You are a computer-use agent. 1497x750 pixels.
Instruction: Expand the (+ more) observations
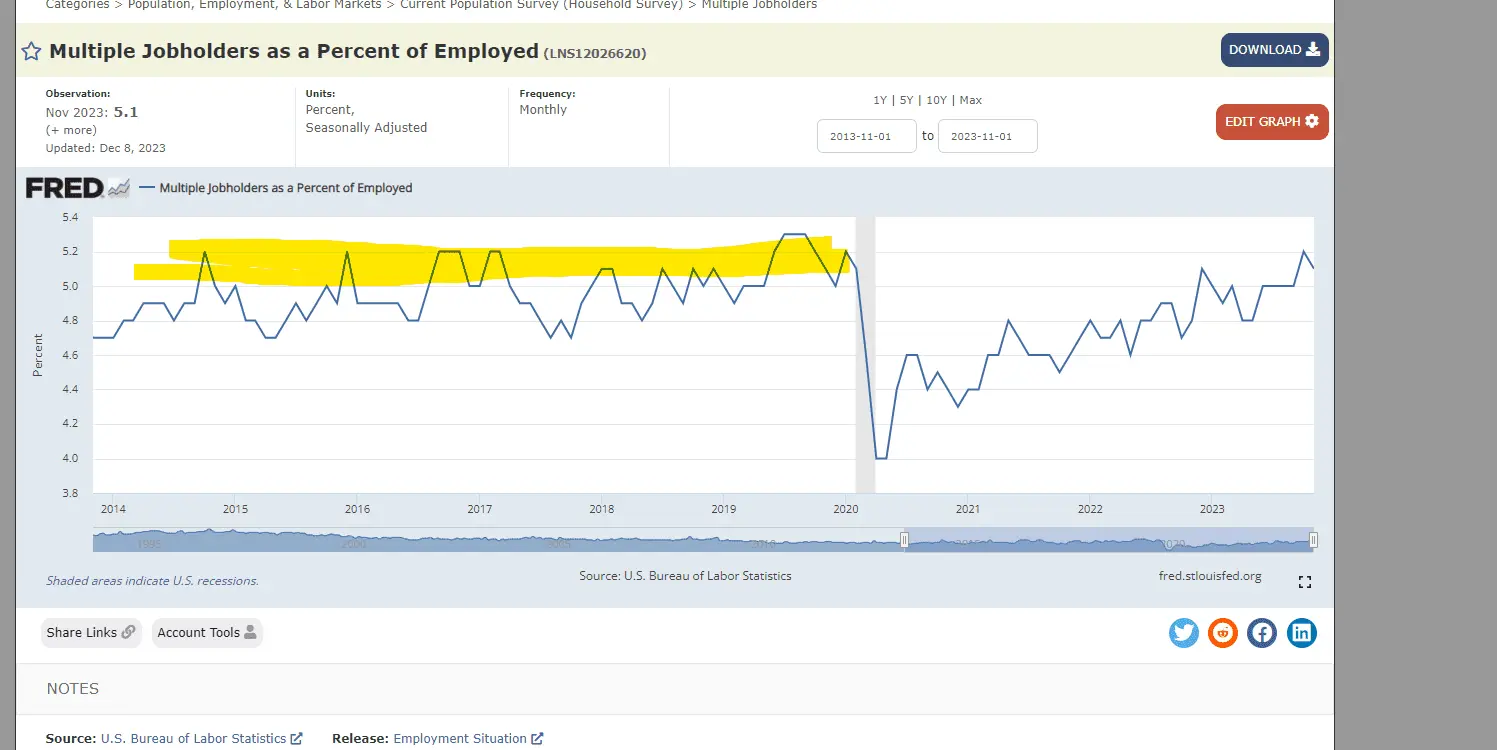(71, 130)
